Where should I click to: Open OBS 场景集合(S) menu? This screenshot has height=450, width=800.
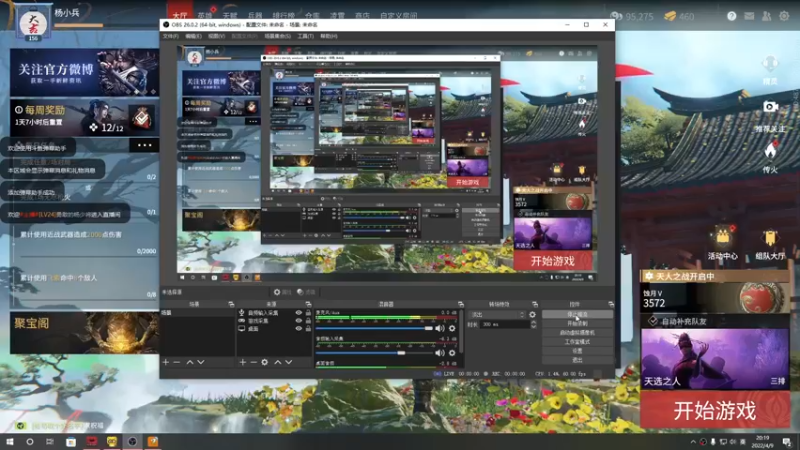278,36
